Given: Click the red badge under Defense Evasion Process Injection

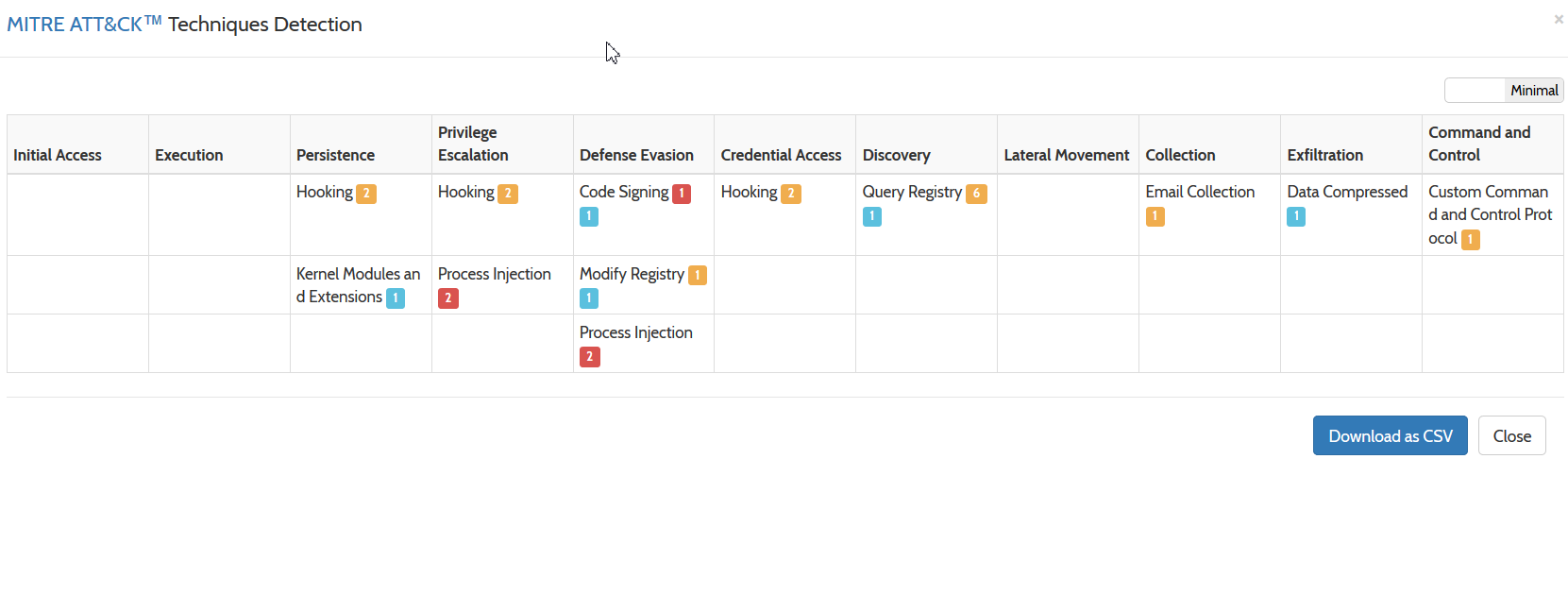Looking at the screenshot, I should coord(589,357).
